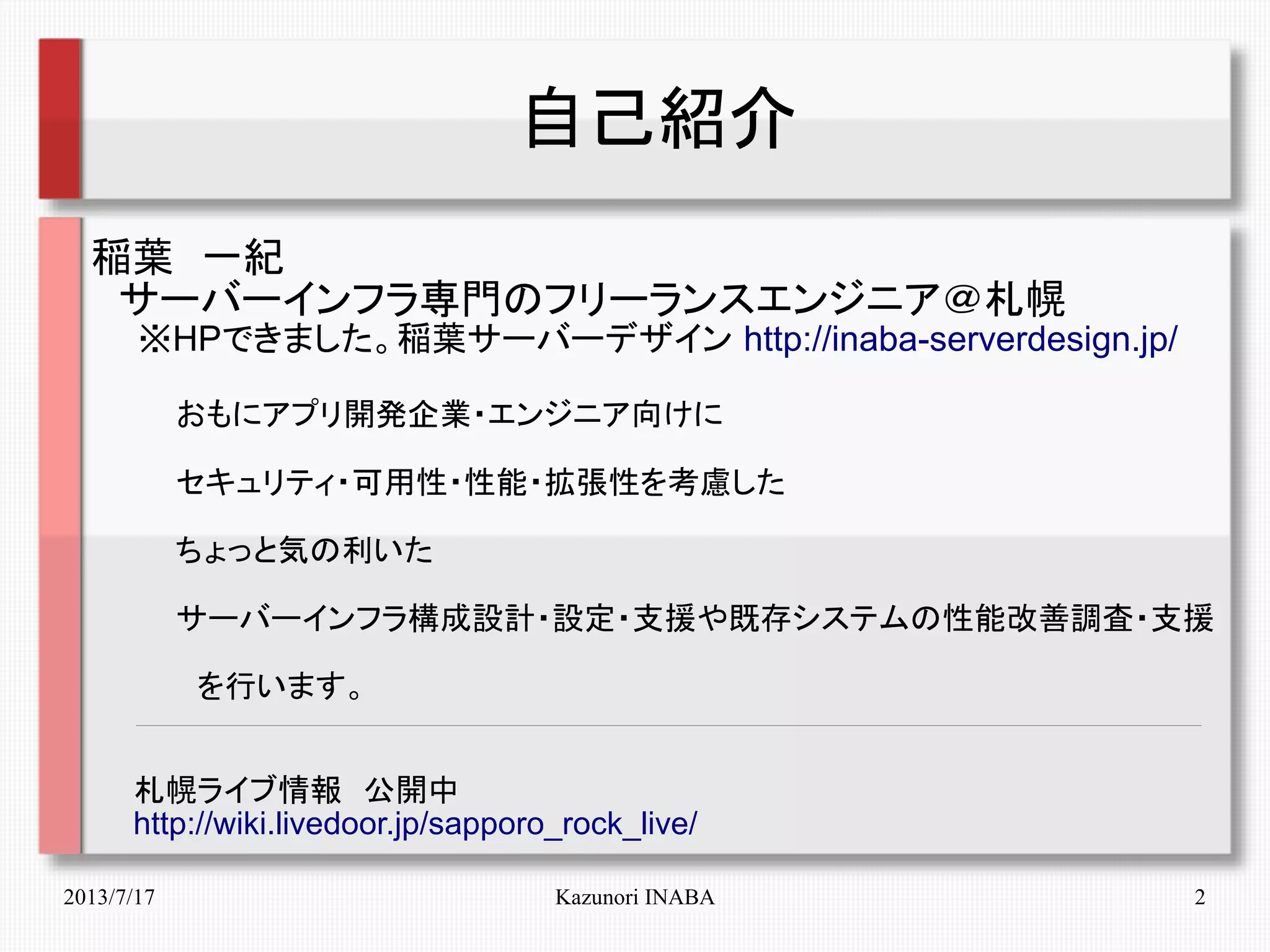This screenshot has height=952, width=1270.
Task: Click the 稲葉サーバーデザイン company name
Action: coord(564,340)
